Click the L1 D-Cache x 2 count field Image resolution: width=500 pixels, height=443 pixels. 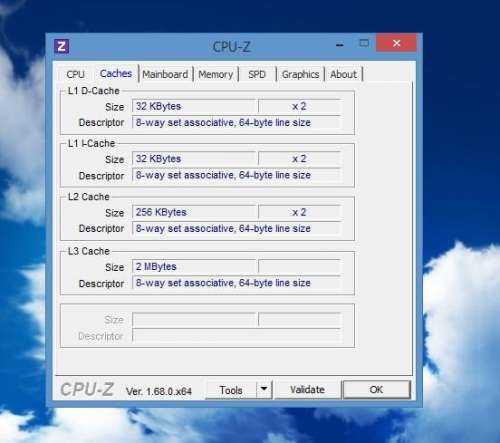click(299, 106)
